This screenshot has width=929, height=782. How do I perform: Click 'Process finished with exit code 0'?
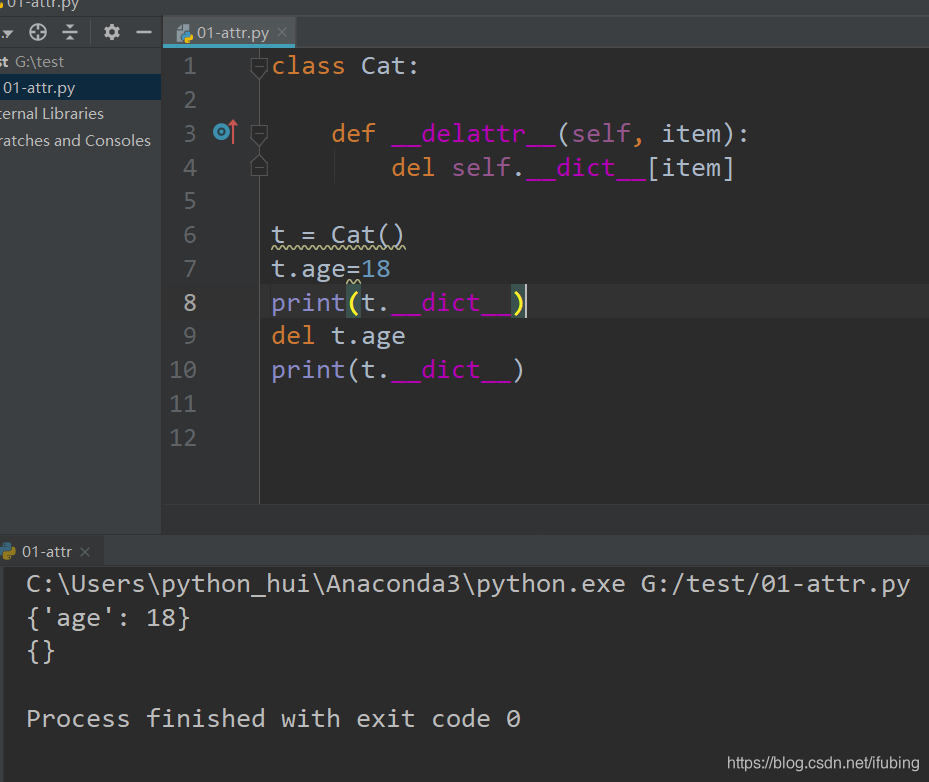click(x=274, y=719)
